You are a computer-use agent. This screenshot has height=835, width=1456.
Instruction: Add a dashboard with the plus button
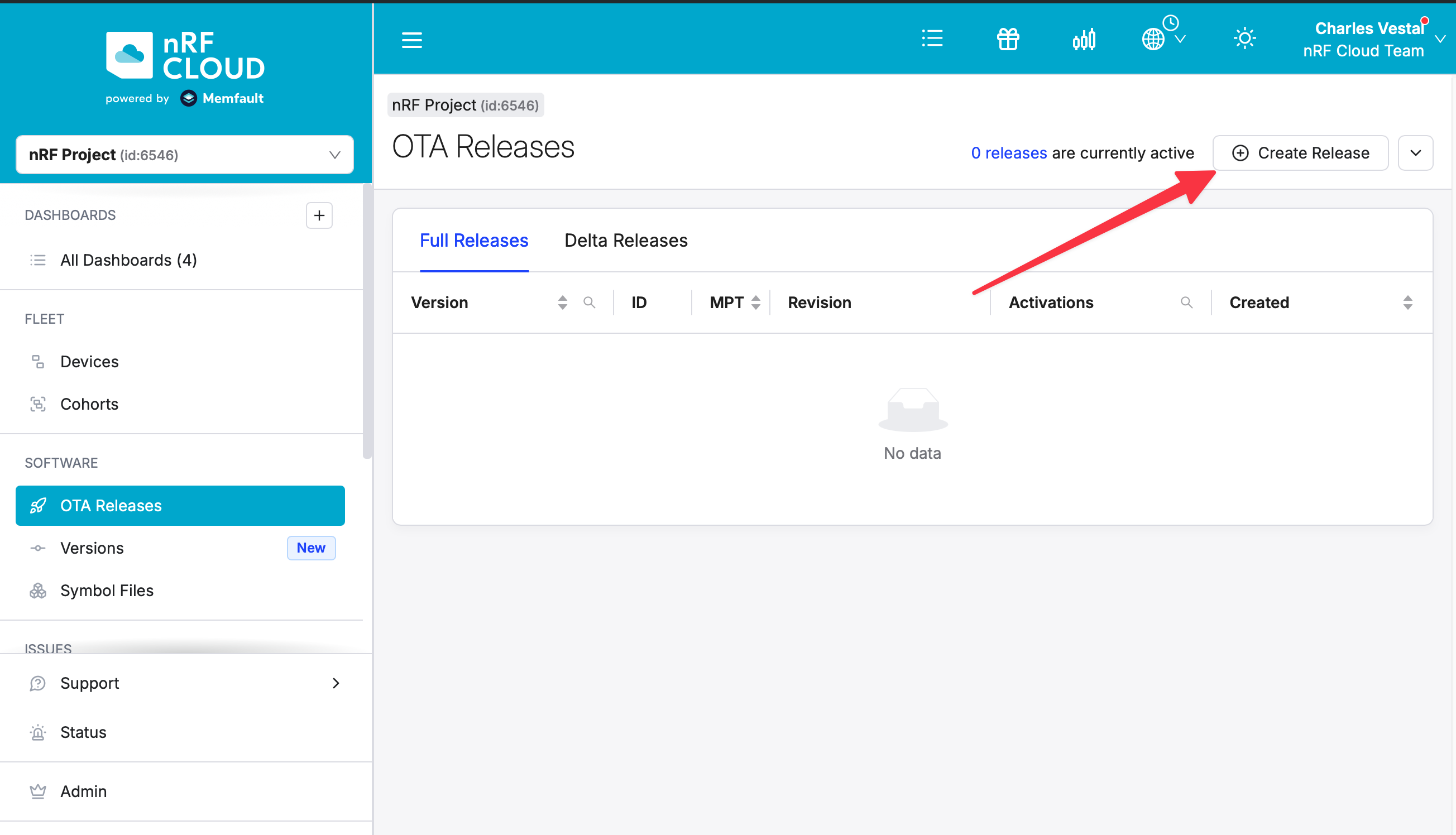click(x=319, y=215)
